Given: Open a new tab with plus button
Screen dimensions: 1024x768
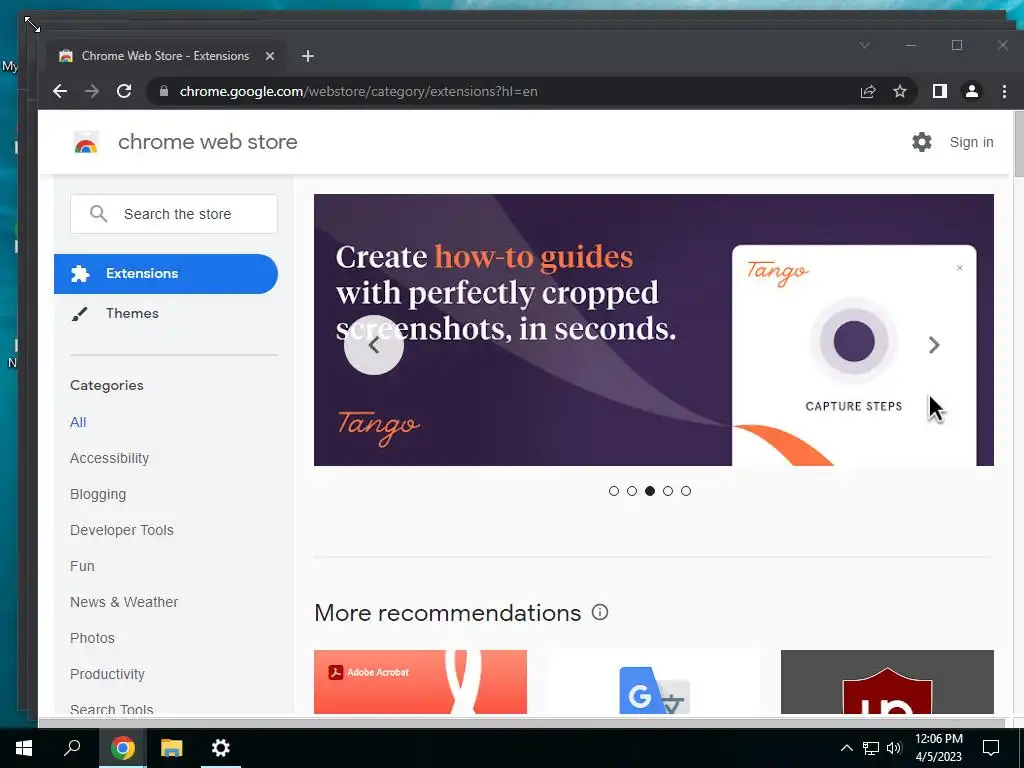Looking at the screenshot, I should (308, 56).
